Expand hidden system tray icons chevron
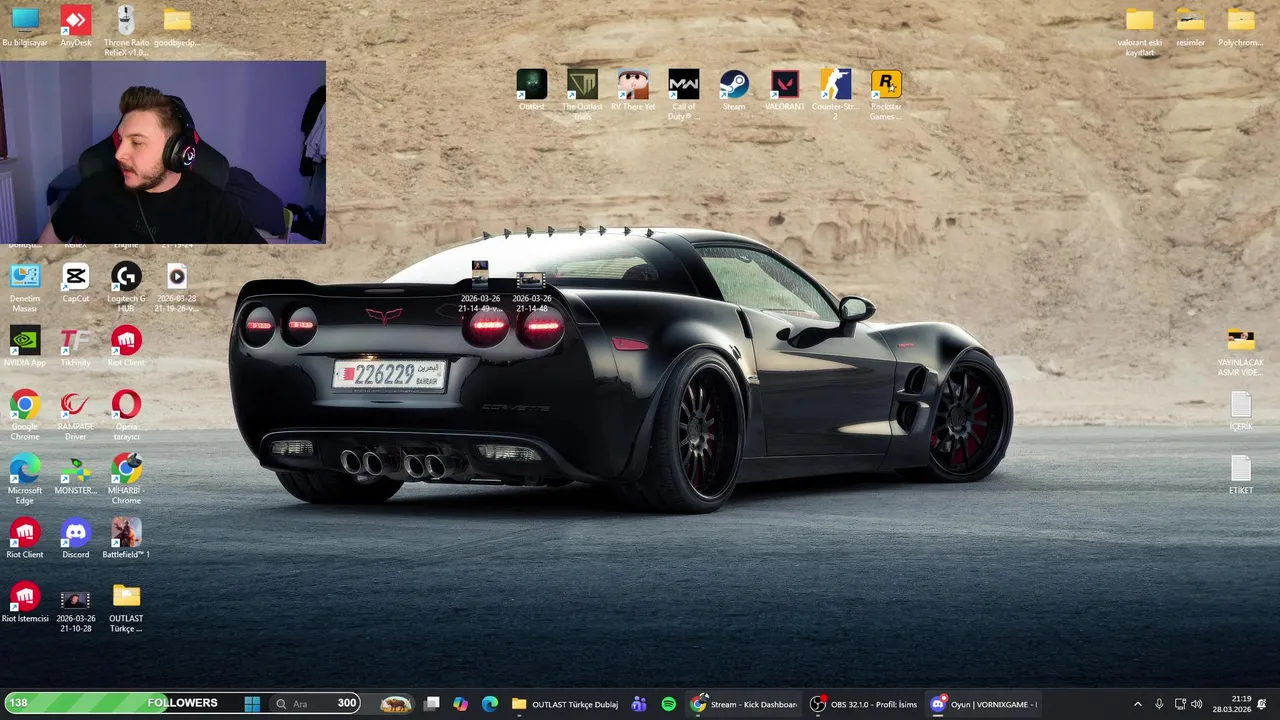The width and height of the screenshot is (1280, 720). pyautogui.click(x=1137, y=704)
